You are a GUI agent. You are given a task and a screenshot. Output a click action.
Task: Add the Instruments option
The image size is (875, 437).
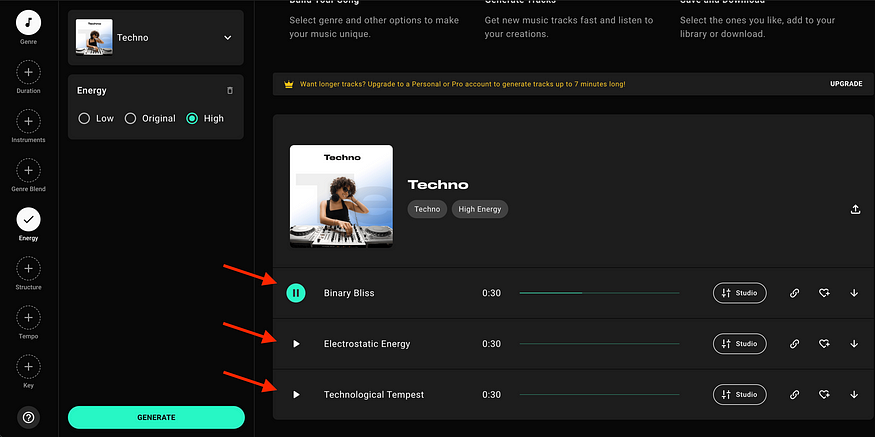(28, 121)
